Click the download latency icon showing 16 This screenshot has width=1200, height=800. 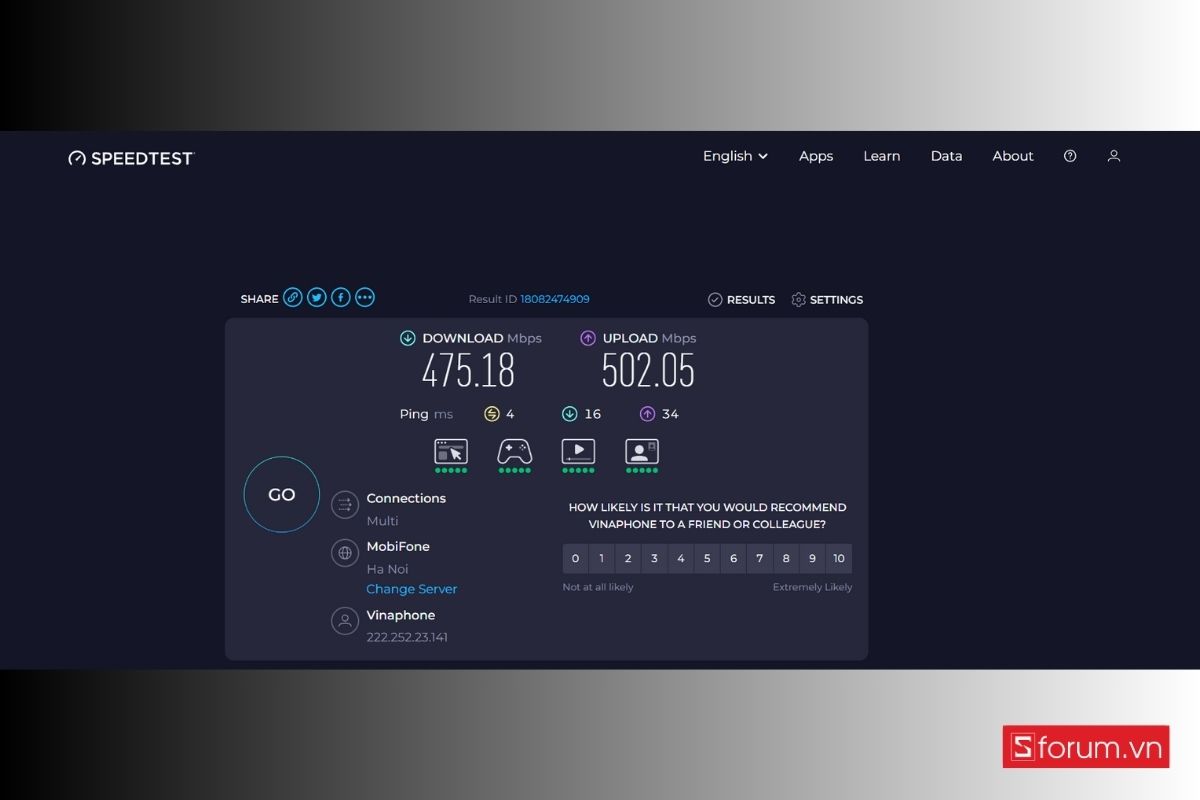click(569, 414)
